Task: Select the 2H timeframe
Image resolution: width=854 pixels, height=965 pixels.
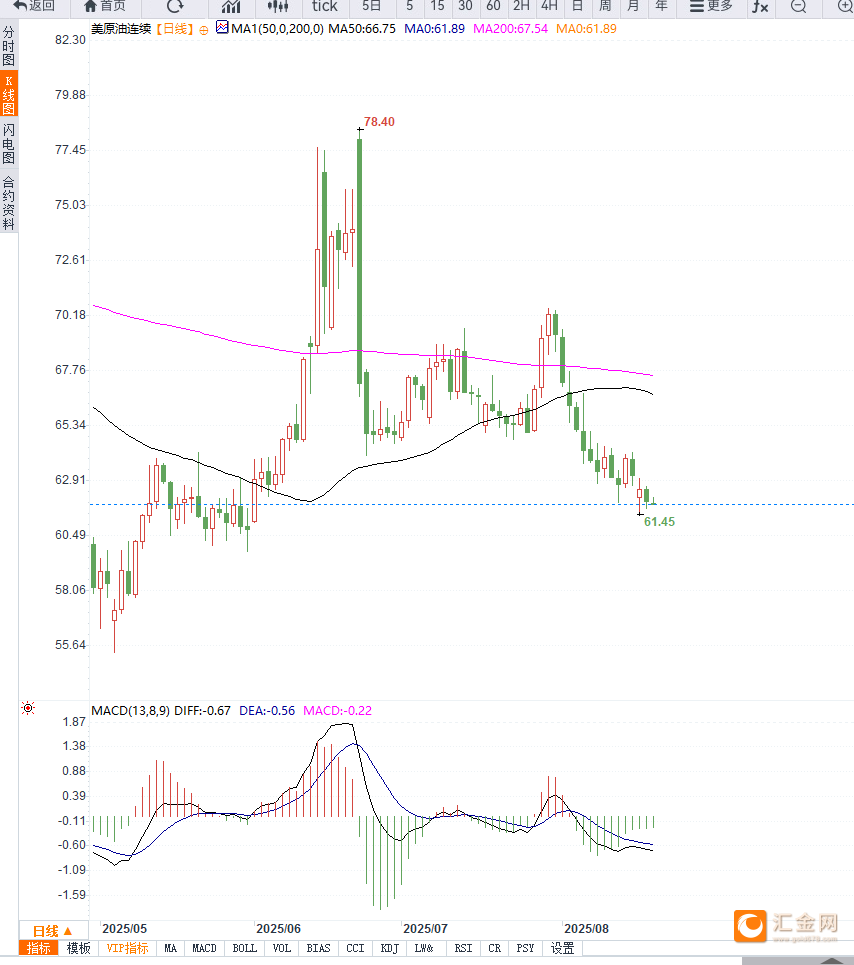Action: click(x=521, y=6)
